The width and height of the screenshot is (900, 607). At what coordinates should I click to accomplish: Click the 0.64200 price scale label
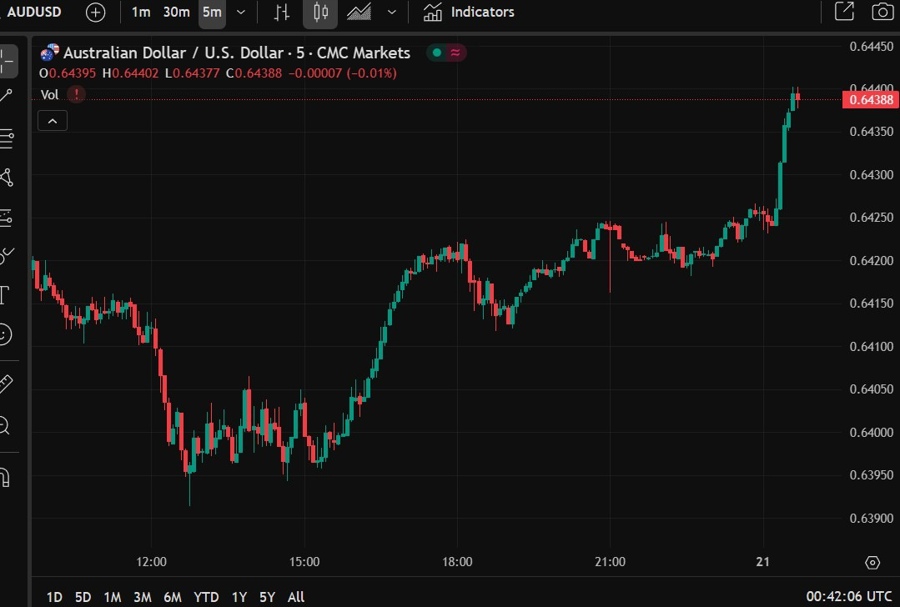click(x=871, y=260)
